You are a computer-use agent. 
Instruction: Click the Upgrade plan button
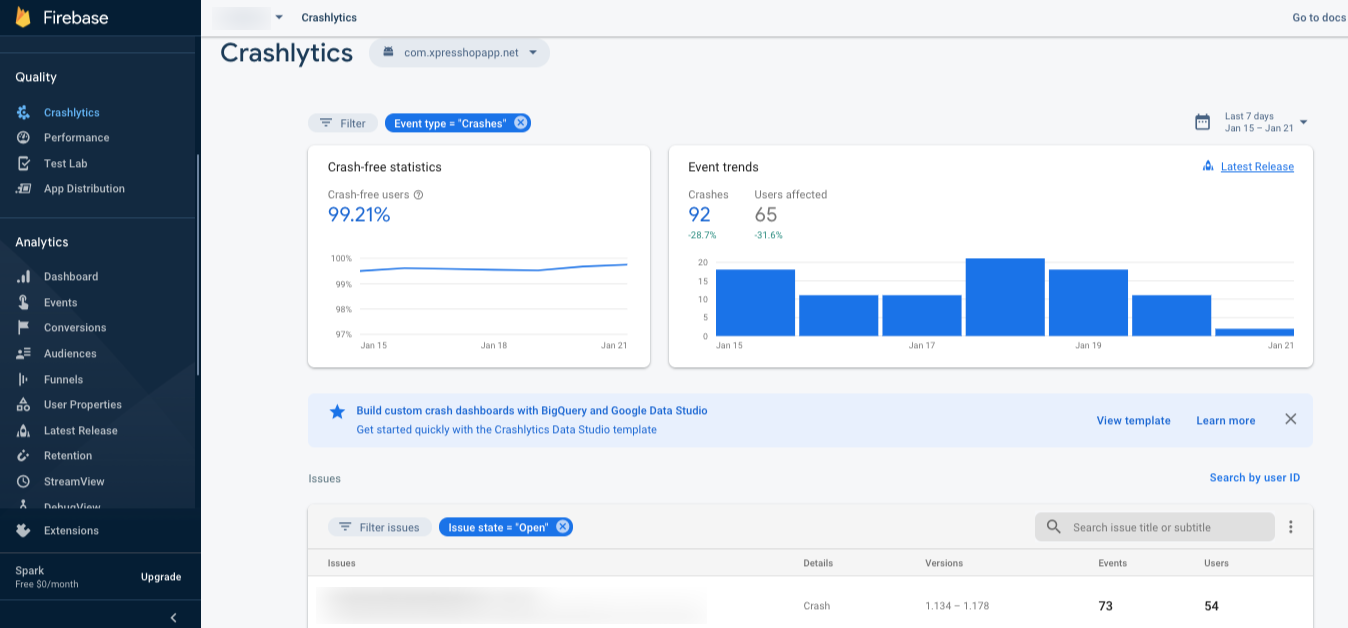click(161, 577)
